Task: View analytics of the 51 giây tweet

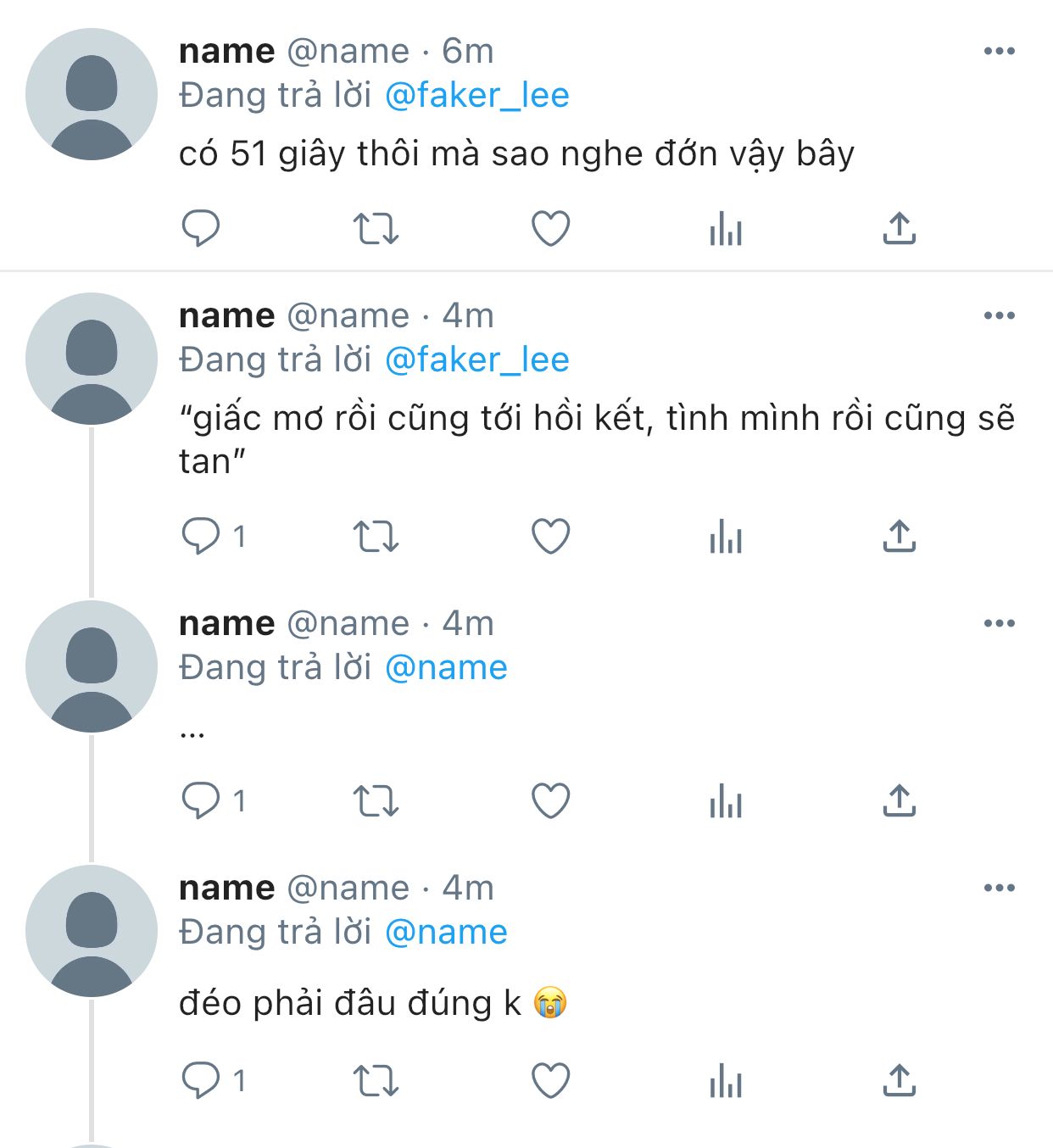Action: (x=726, y=228)
